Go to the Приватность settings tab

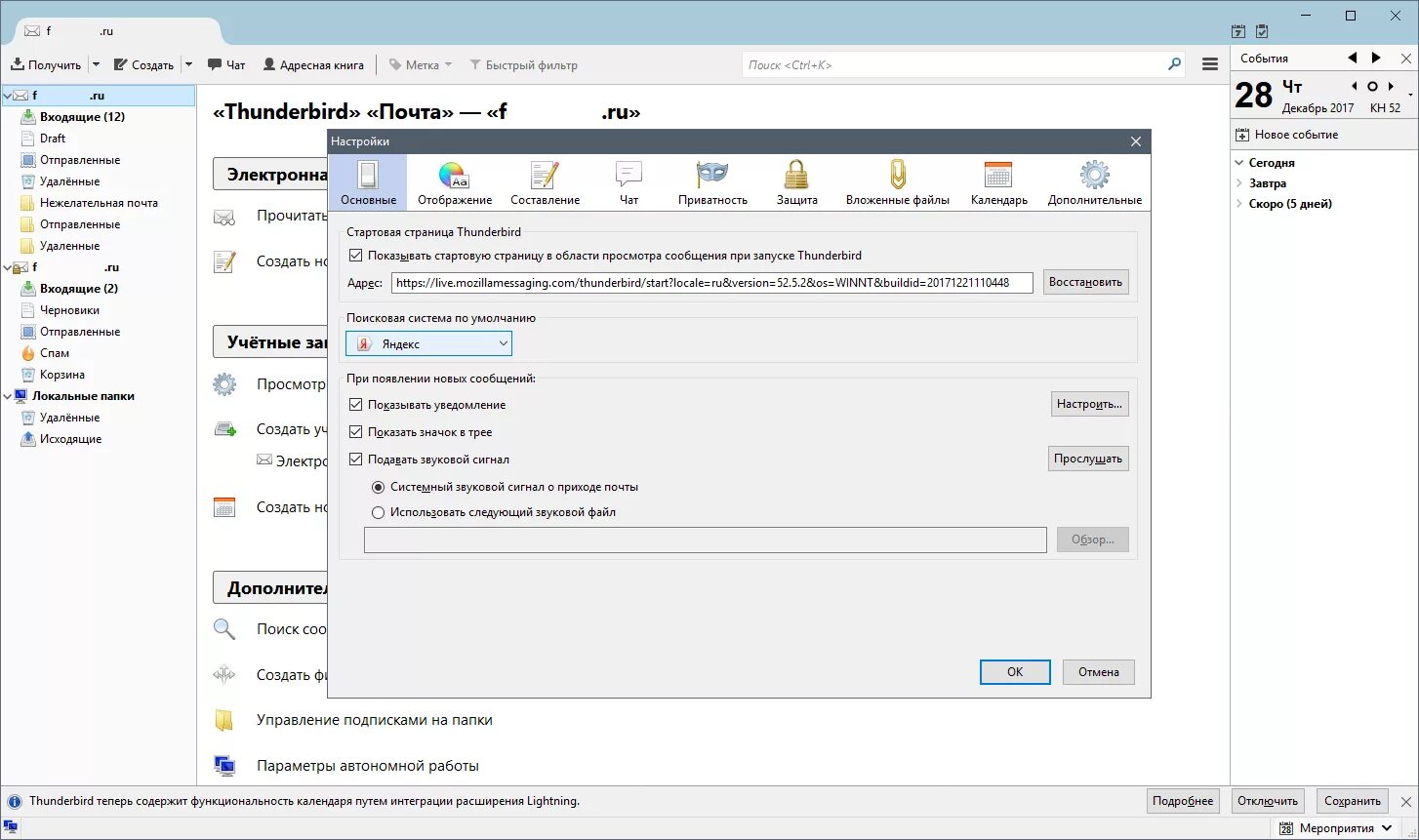pyautogui.click(x=712, y=182)
